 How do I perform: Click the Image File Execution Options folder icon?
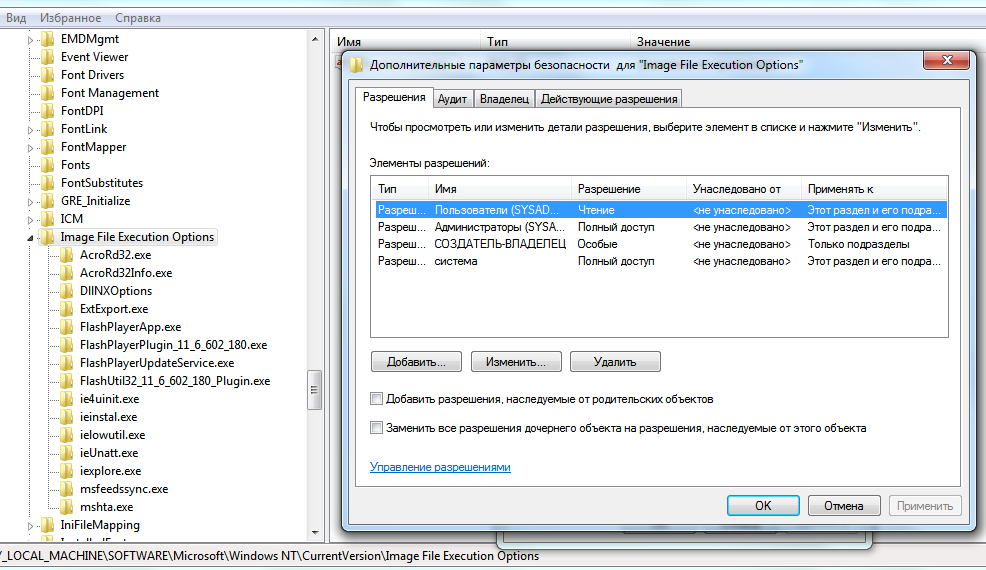pyautogui.click(x=48, y=237)
